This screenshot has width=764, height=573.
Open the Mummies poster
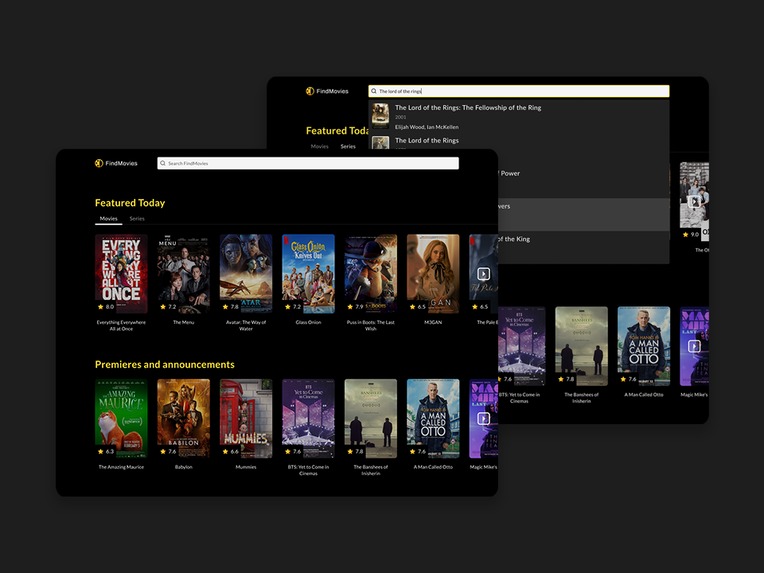(x=246, y=419)
